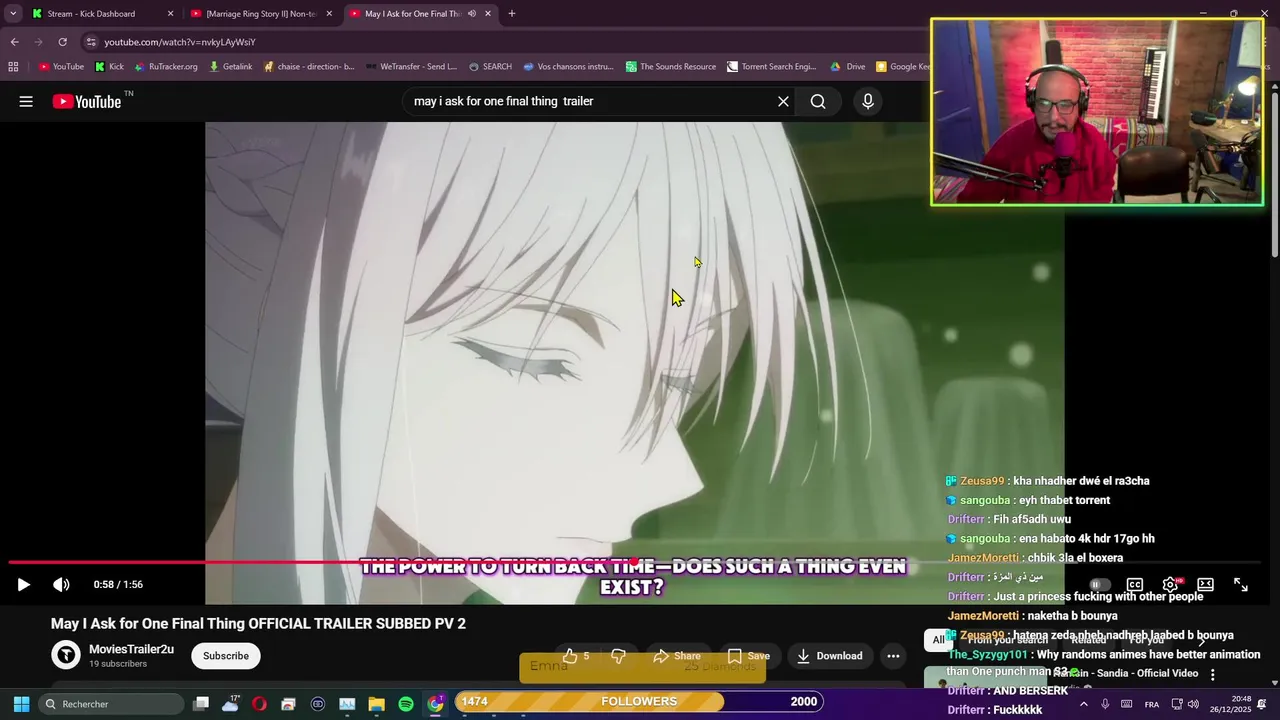1280x720 pixels.
Task: Mute the video player volume
Action: 61,585
